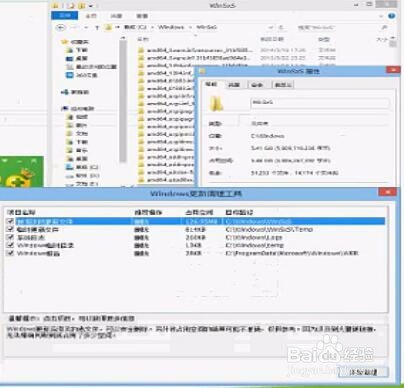
Task: Click 占用空间 column header in cleanup tool
Action: pyautogui.click(x=199, y=212)
